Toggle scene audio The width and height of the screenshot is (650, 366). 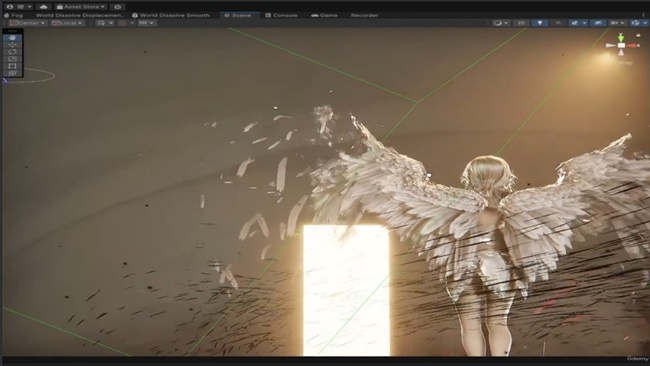point(558,23)
